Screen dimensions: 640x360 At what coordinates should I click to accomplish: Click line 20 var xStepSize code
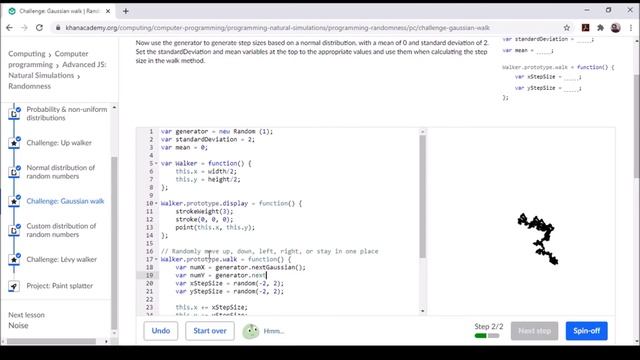(229, 284)
